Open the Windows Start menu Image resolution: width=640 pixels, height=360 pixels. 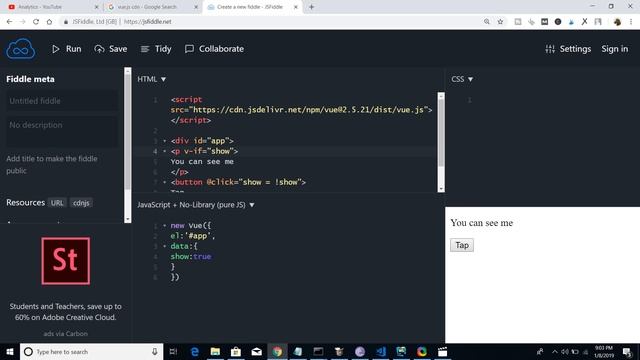coord(10,351)
